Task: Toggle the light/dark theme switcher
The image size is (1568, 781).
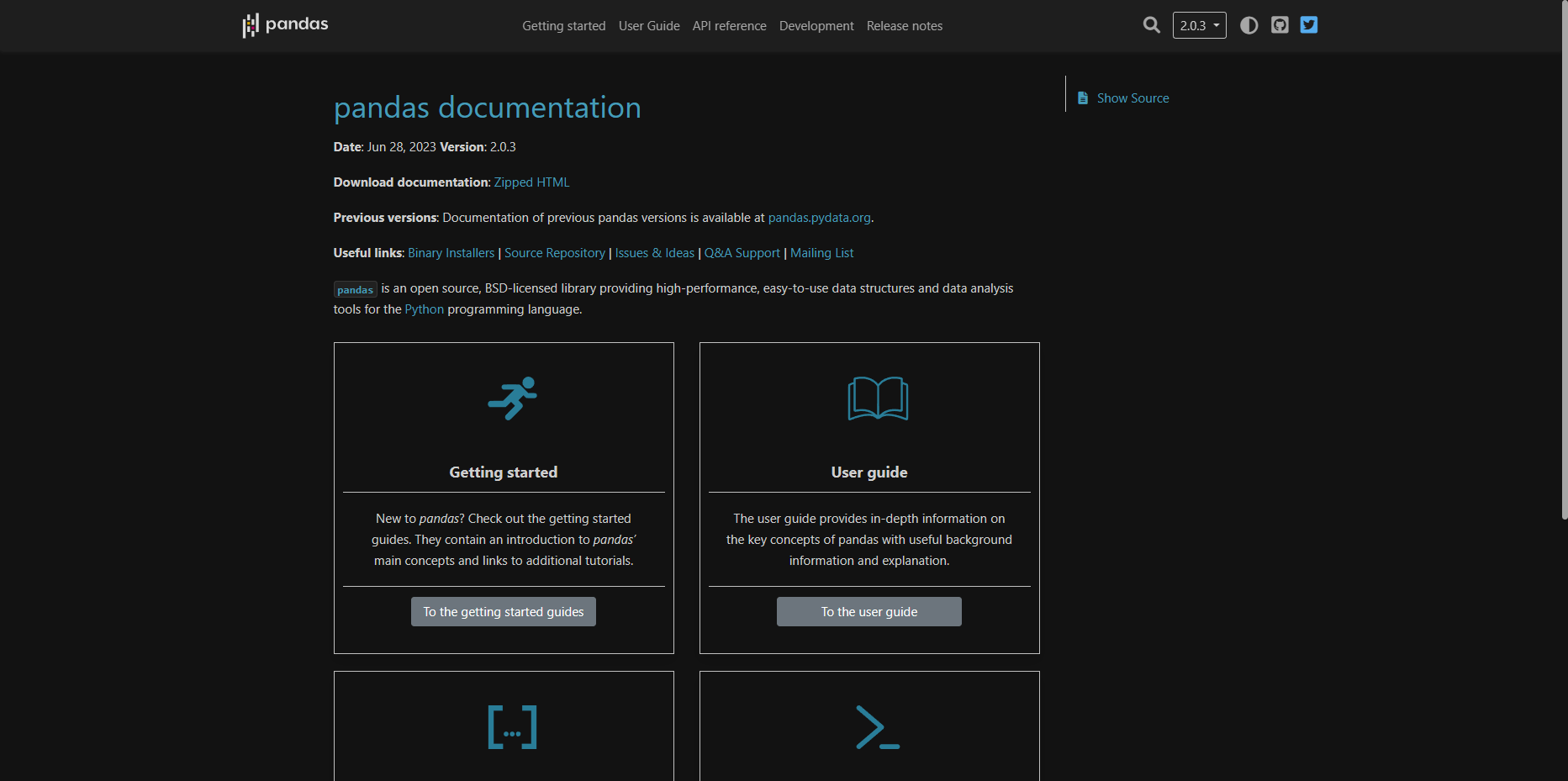Action: [1249, 25]
